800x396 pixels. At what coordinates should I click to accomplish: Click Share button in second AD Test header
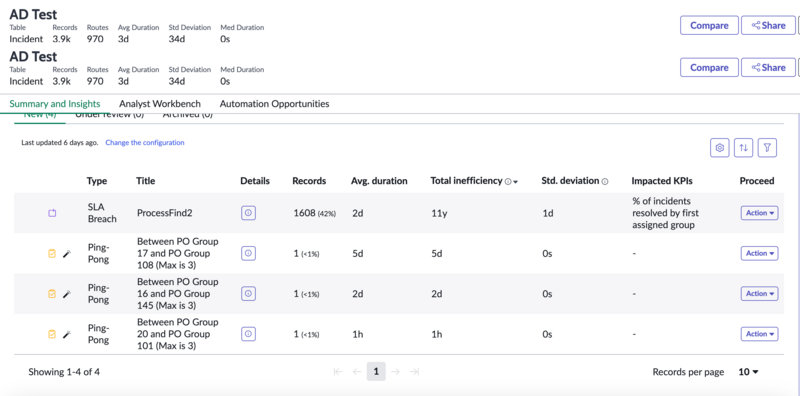coord(768,67)
